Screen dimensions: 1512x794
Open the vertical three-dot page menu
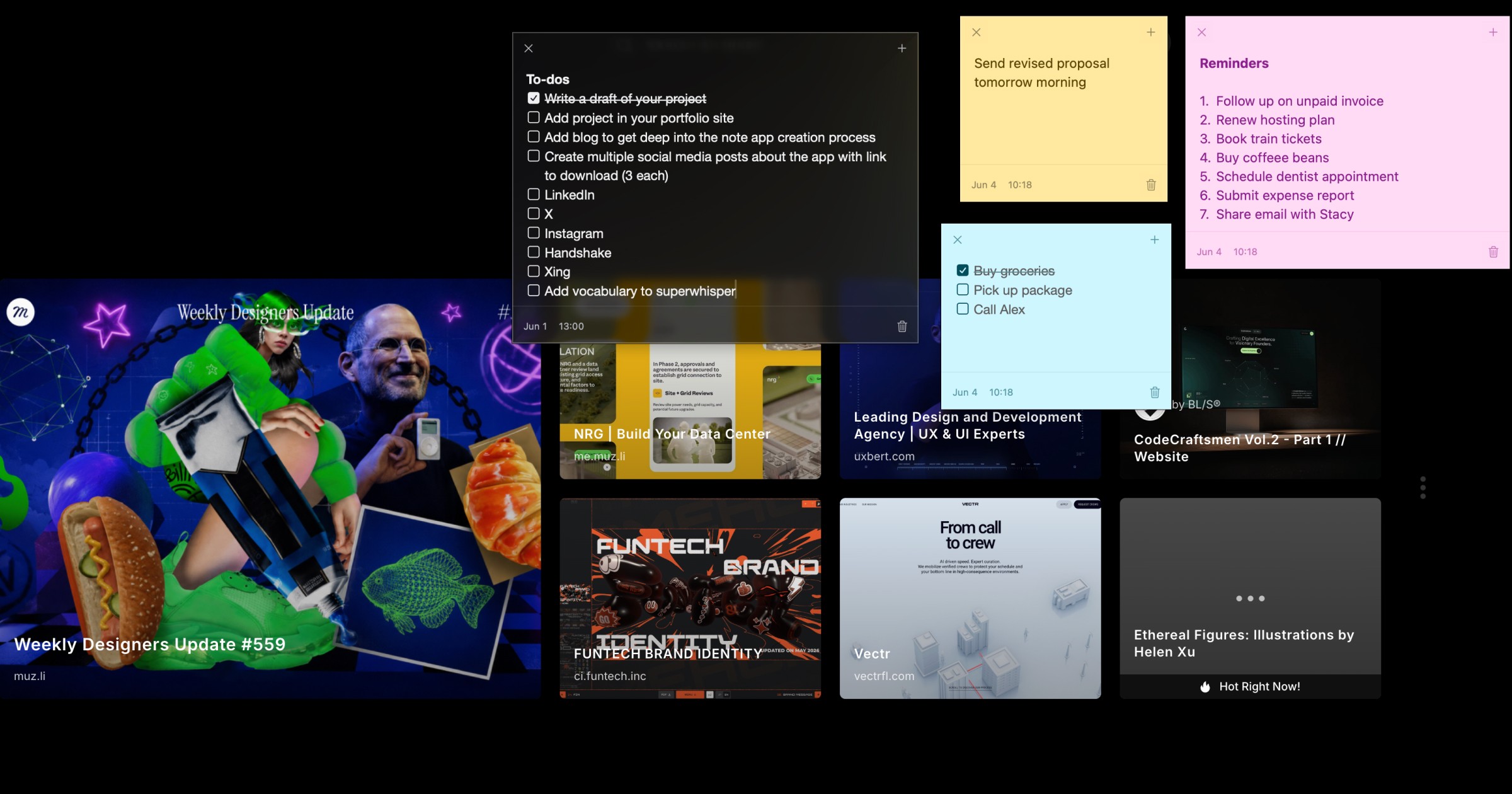[1423, 488]
